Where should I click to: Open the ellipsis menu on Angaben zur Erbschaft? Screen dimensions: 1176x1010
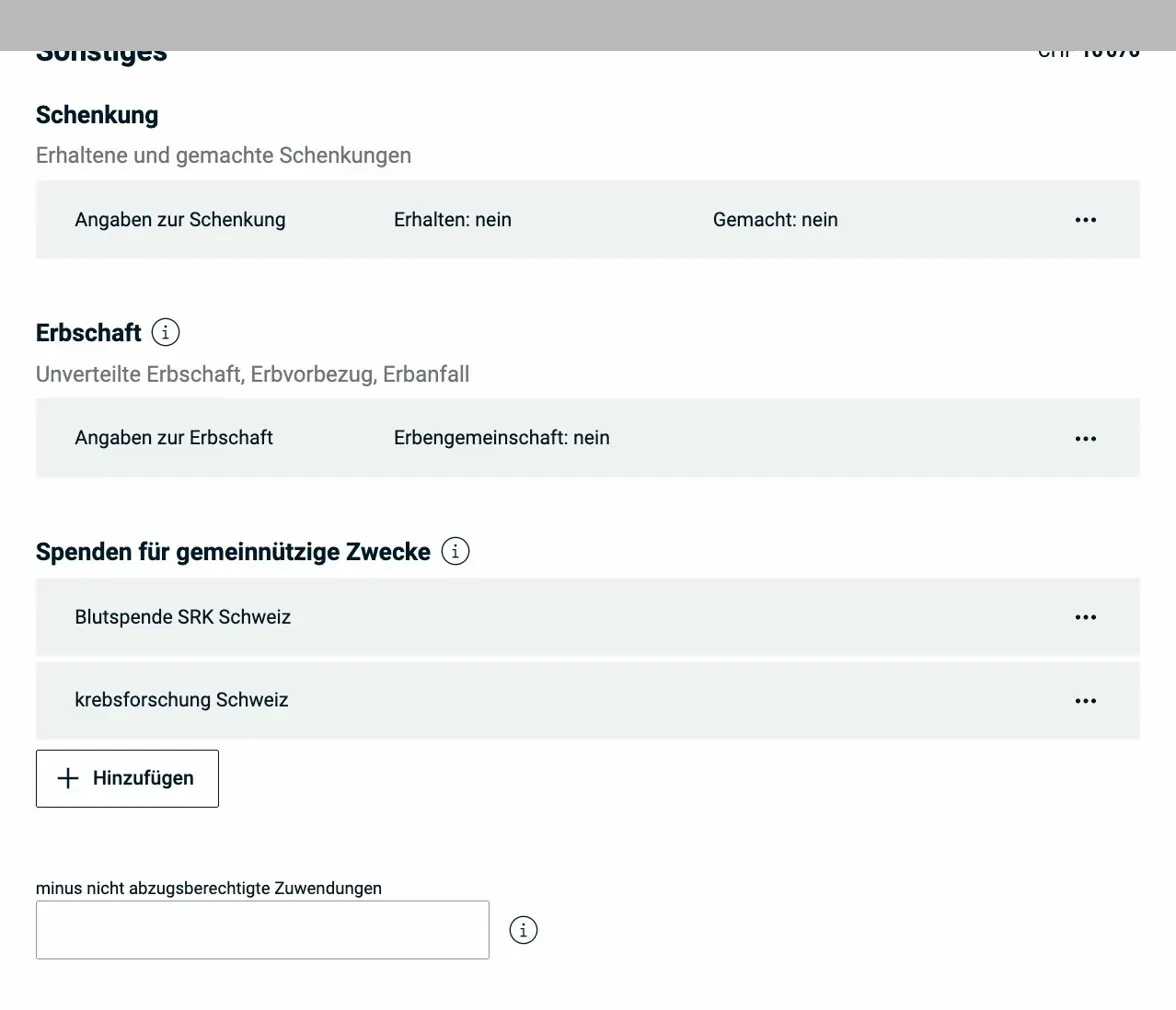1085,438
